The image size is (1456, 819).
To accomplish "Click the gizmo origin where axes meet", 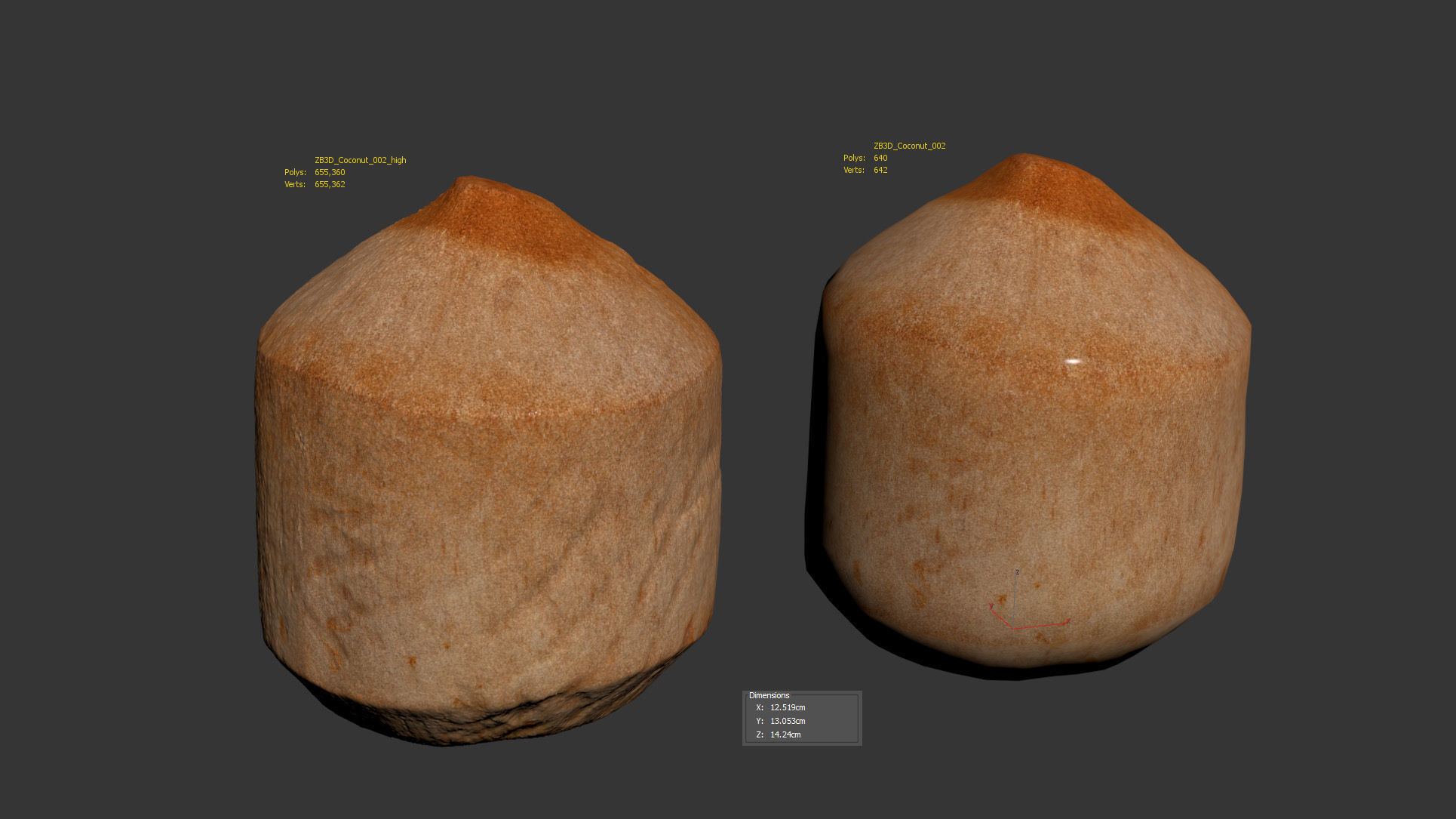I will point(1013,628).
